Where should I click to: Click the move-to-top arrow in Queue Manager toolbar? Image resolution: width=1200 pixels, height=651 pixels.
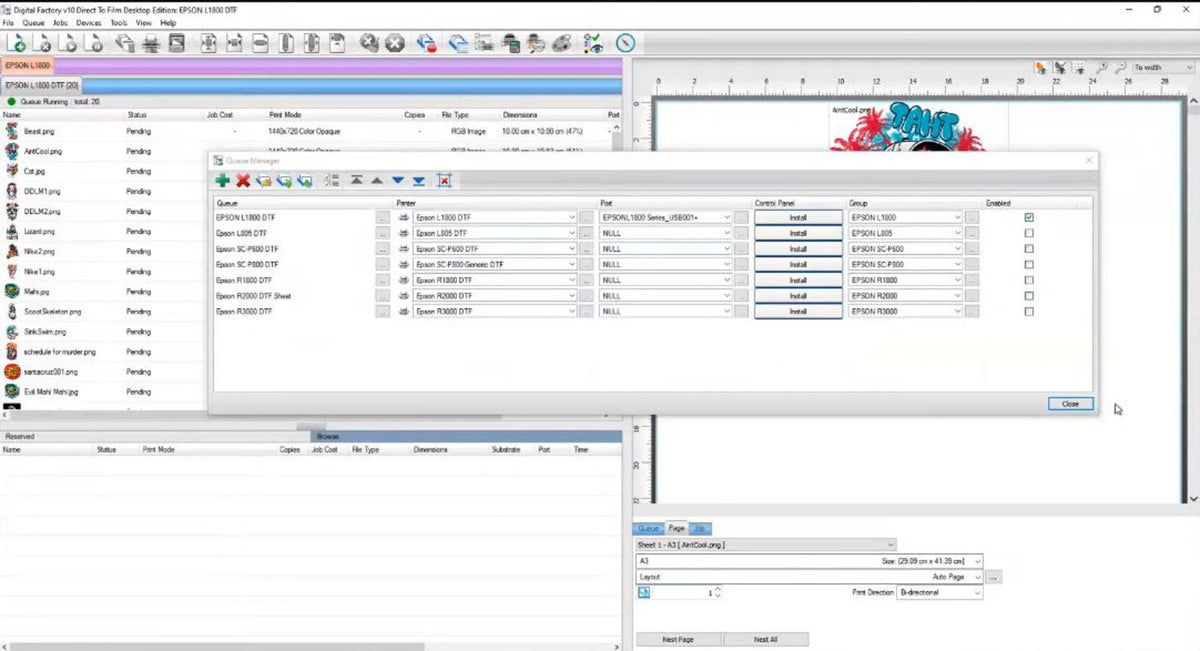(x=356, y=181)
